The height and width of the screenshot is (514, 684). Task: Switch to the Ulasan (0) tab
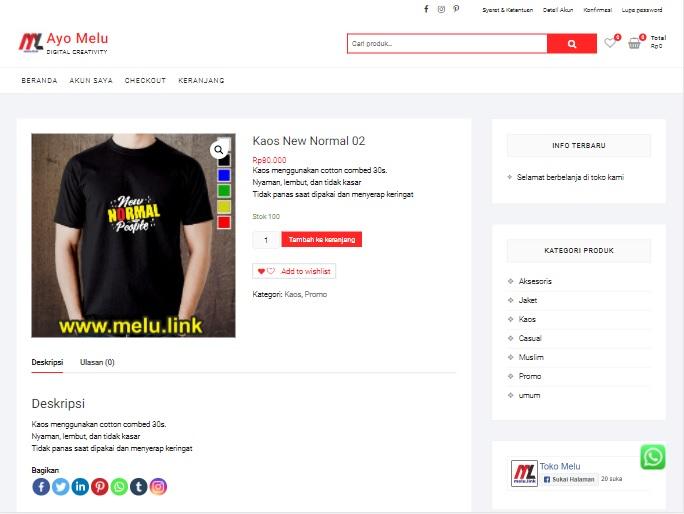point(97,362)
